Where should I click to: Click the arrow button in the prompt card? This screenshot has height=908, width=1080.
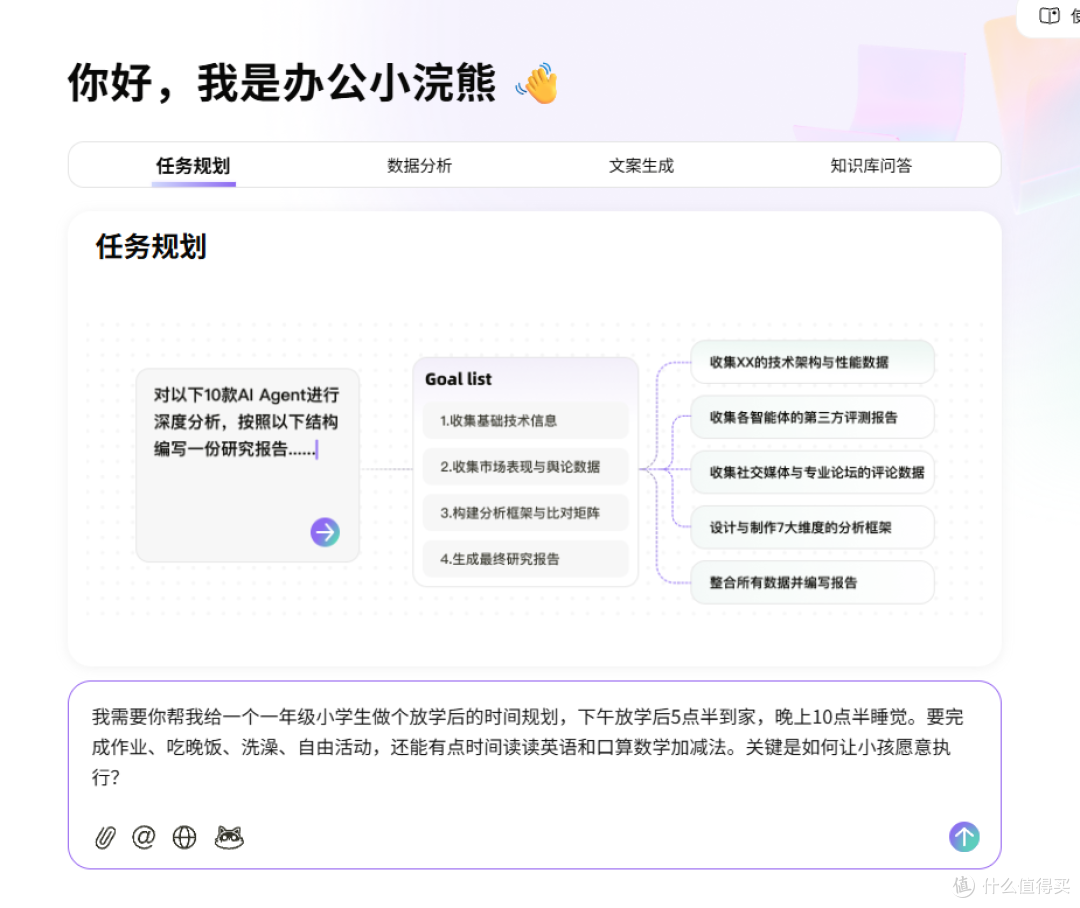(325, 532)
